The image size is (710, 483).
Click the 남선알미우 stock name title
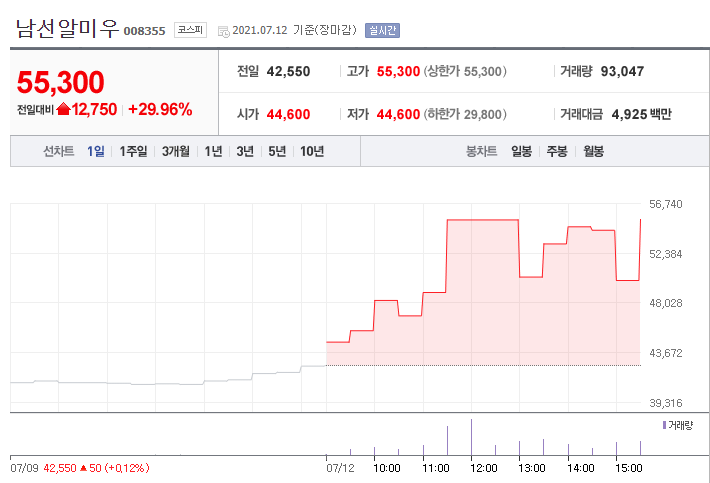(x=66, y=28)
